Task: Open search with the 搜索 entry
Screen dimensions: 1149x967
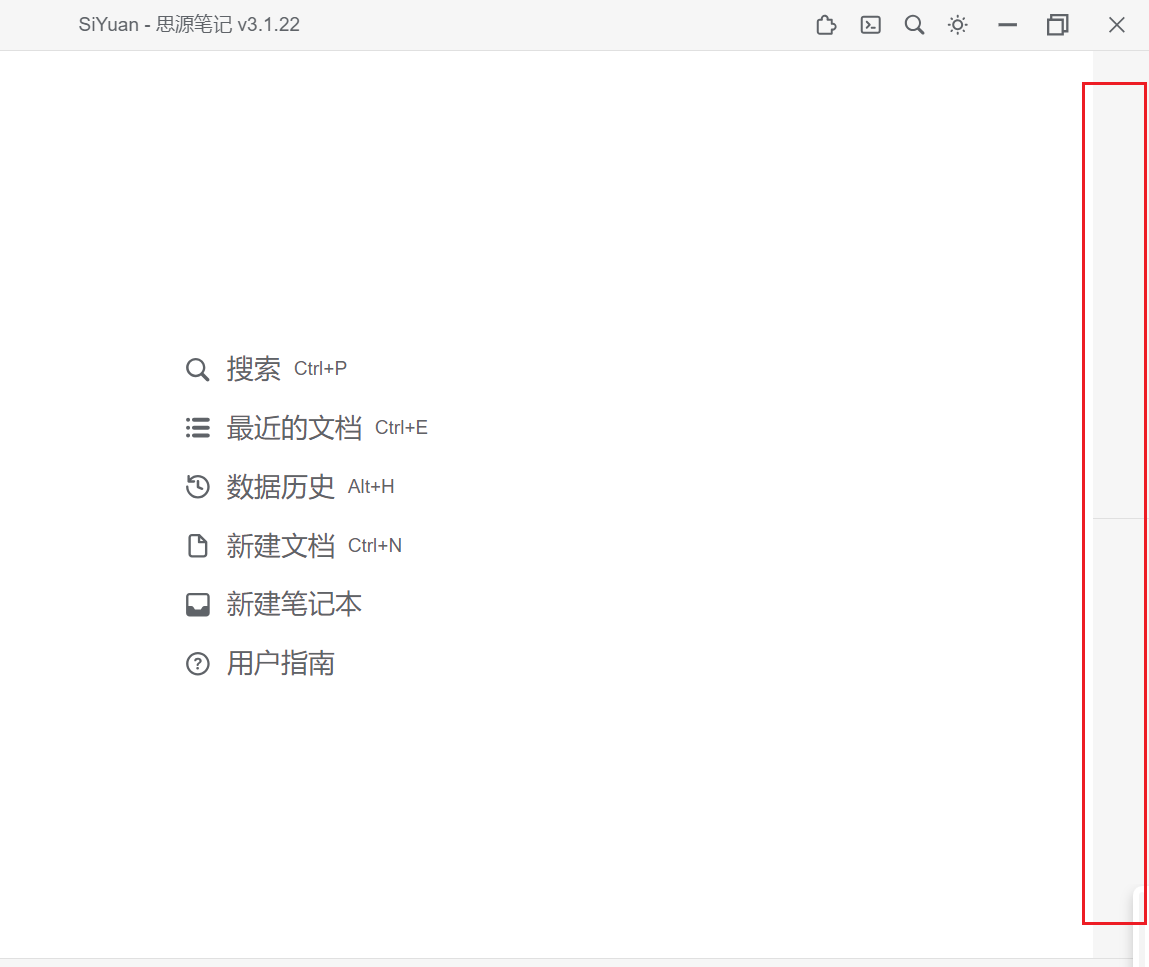Action: 254,368
